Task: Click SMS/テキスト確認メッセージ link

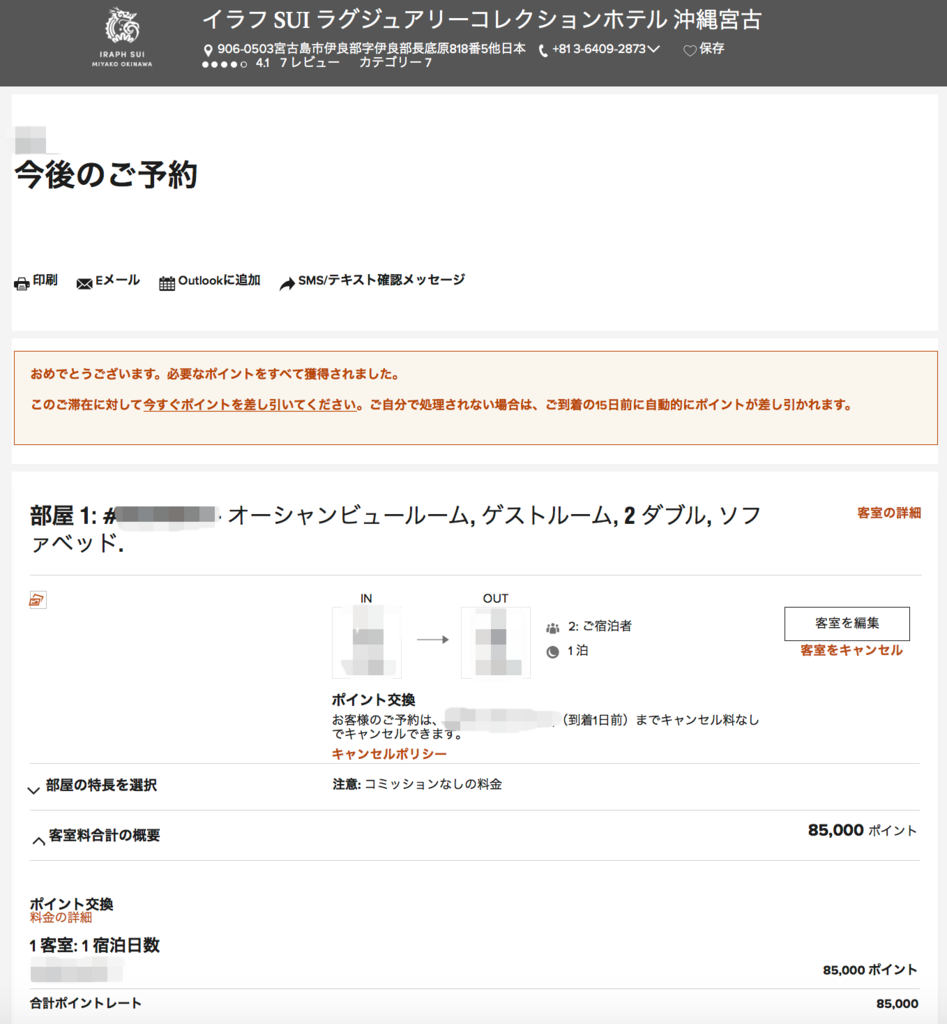Action: pyautogui.click(x=381, y=280)
